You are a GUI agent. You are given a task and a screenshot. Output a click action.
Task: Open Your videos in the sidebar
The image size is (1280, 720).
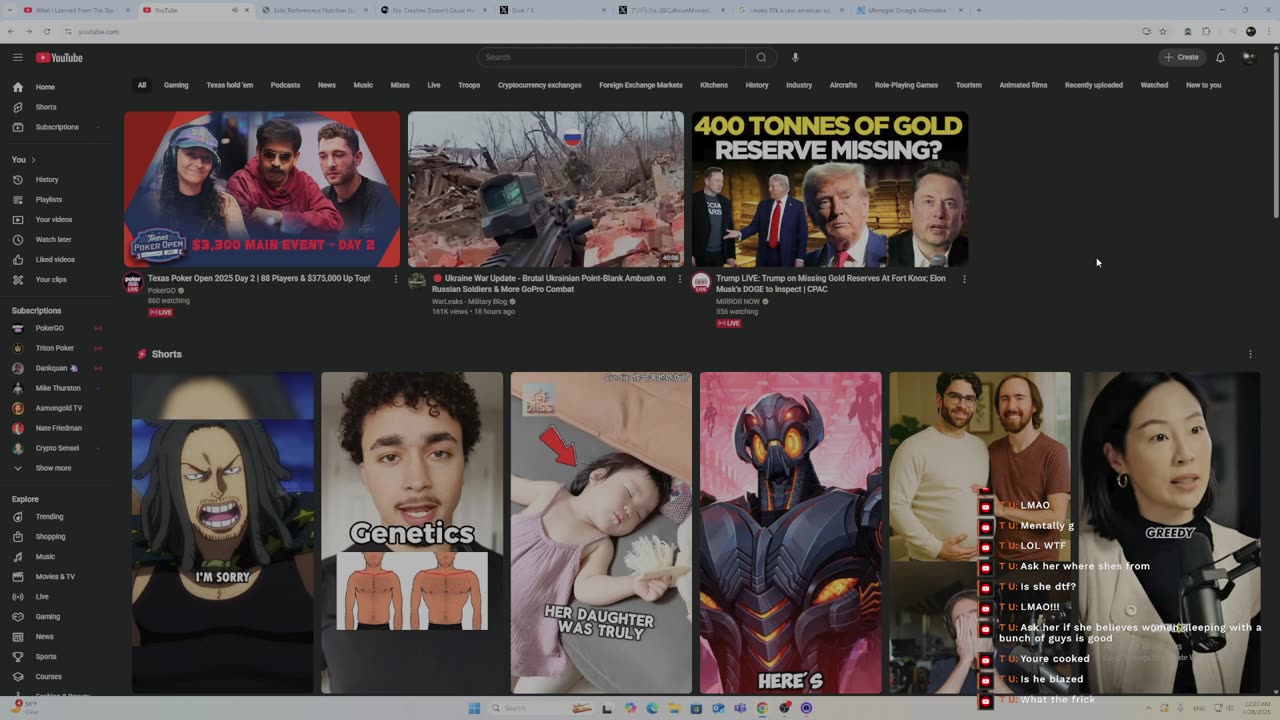click(54, 219)
